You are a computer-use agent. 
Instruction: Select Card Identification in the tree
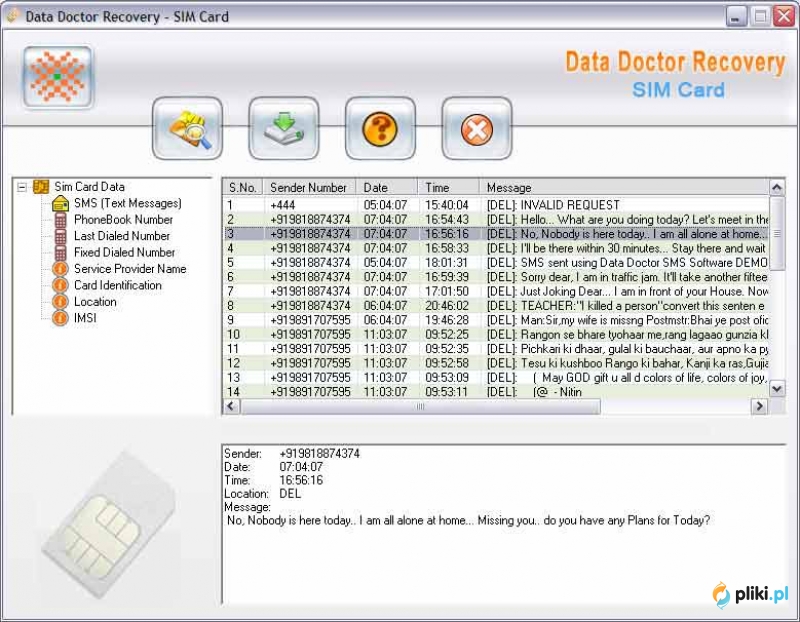pos(118,285)
